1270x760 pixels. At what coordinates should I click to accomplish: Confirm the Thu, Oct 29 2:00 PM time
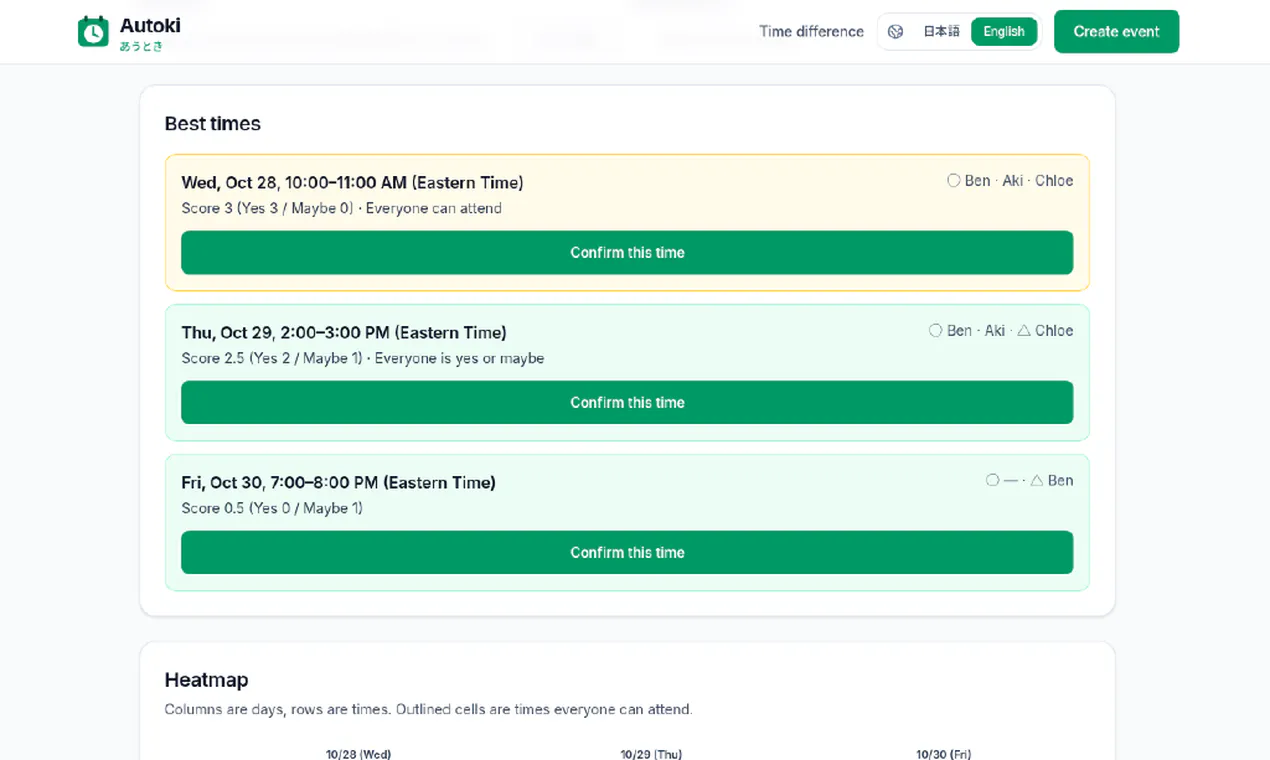coord(627,403)
